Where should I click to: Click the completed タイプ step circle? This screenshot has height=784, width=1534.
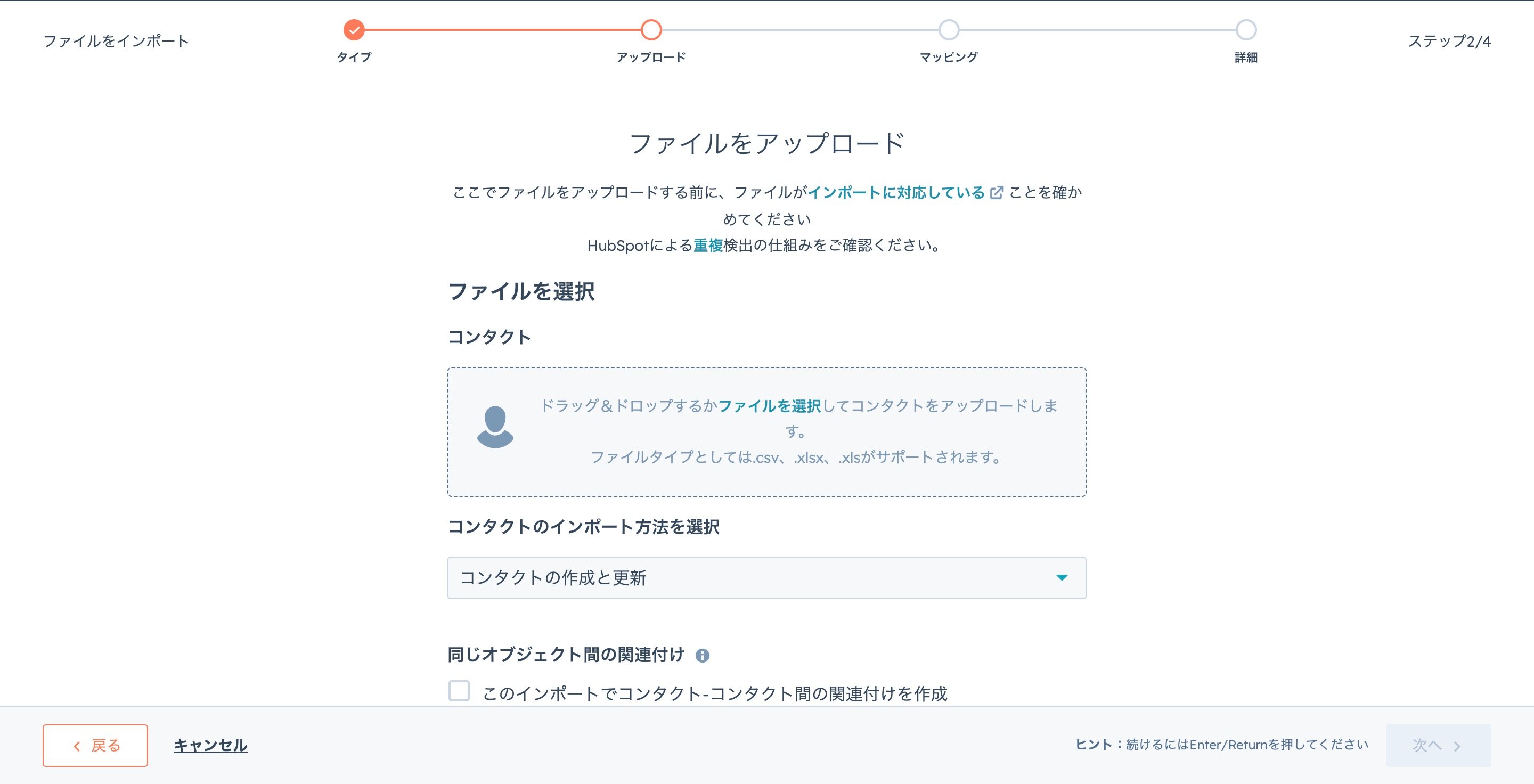pos(354,29)
